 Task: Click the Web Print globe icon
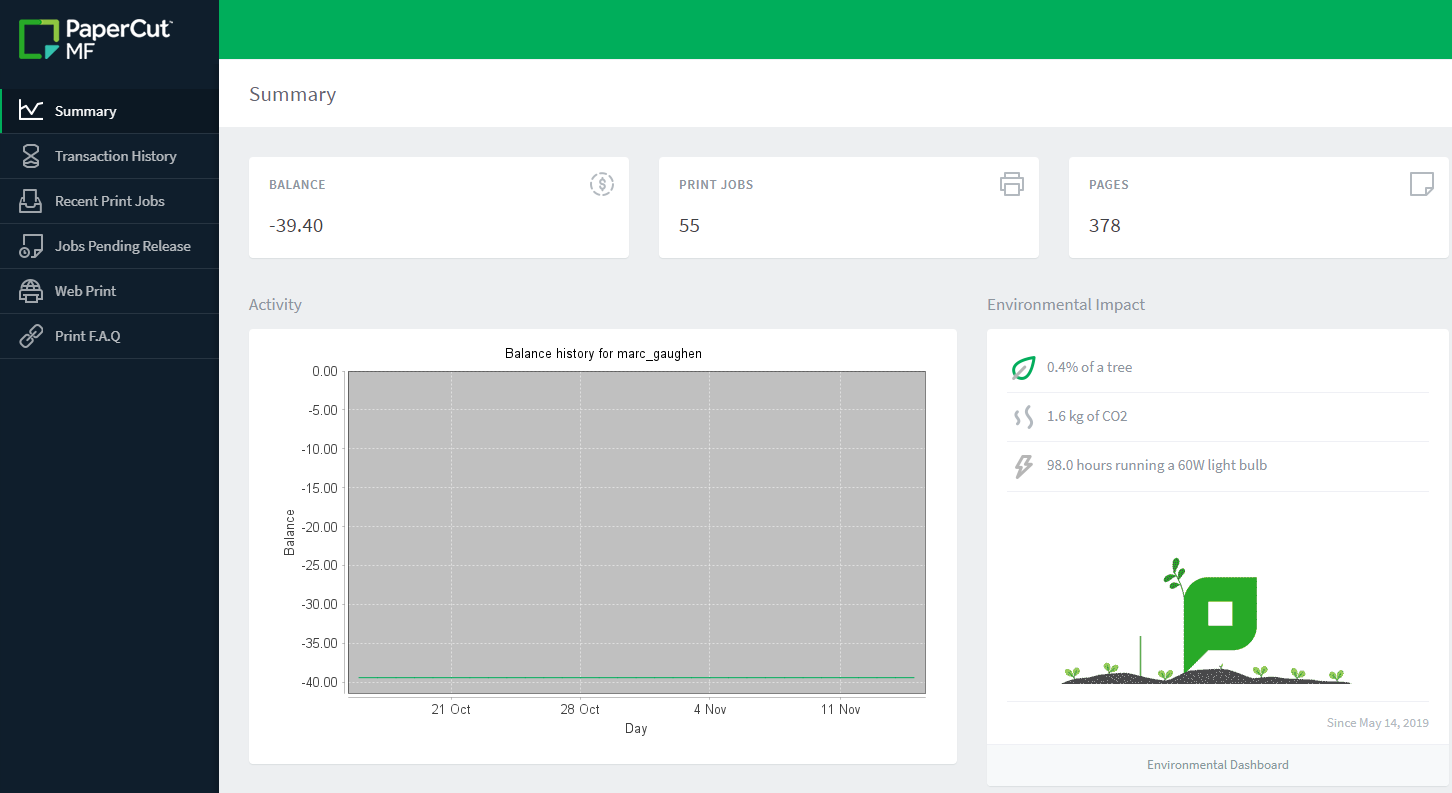pos(31,291)
